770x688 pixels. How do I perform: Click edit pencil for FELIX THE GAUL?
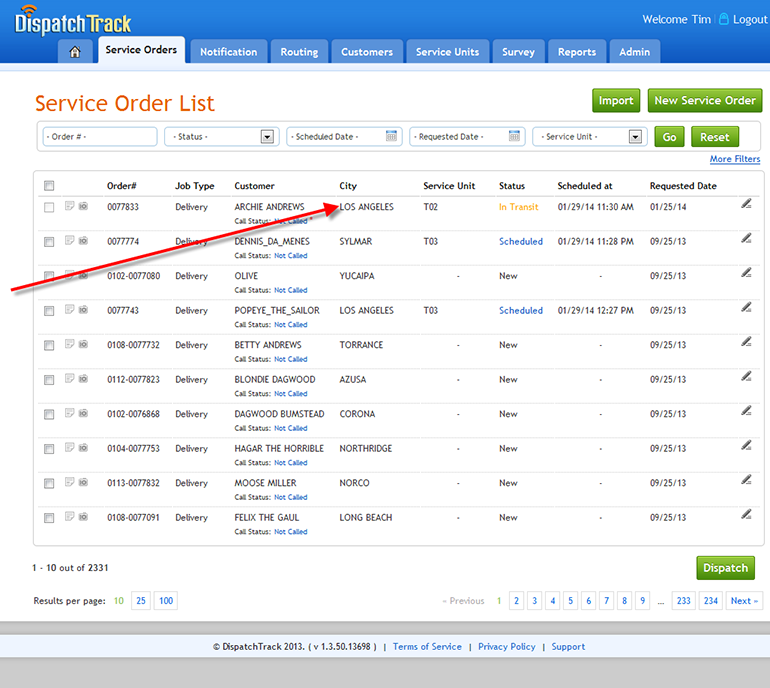pos(746,514)
